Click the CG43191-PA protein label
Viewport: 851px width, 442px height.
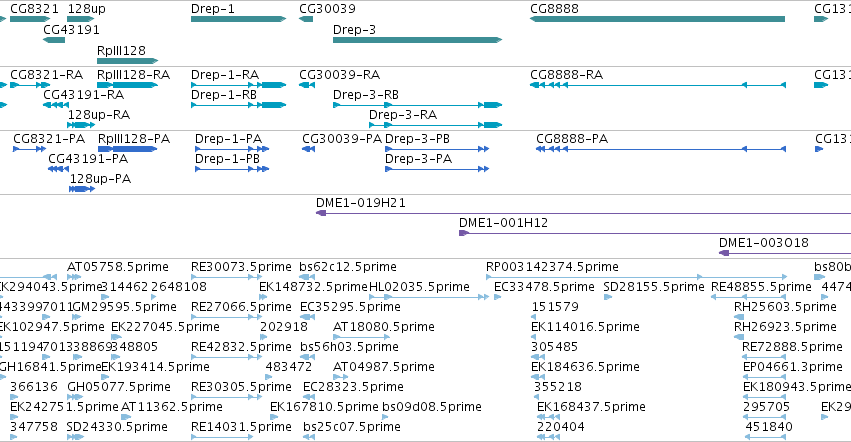pos(88,159)
